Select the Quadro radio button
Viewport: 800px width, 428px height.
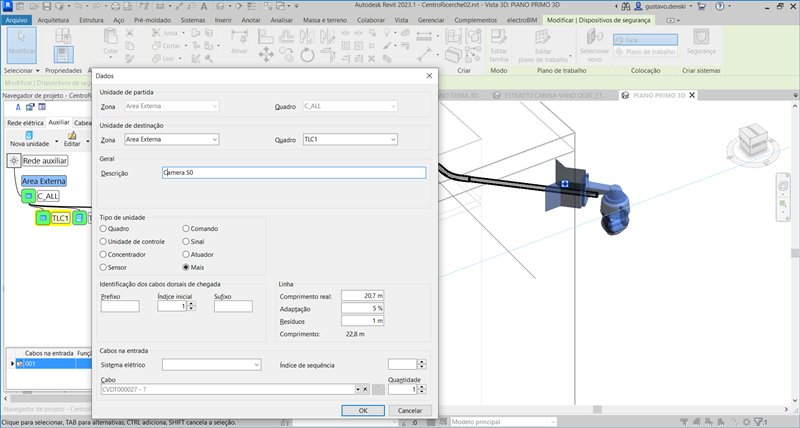(103, 229)
